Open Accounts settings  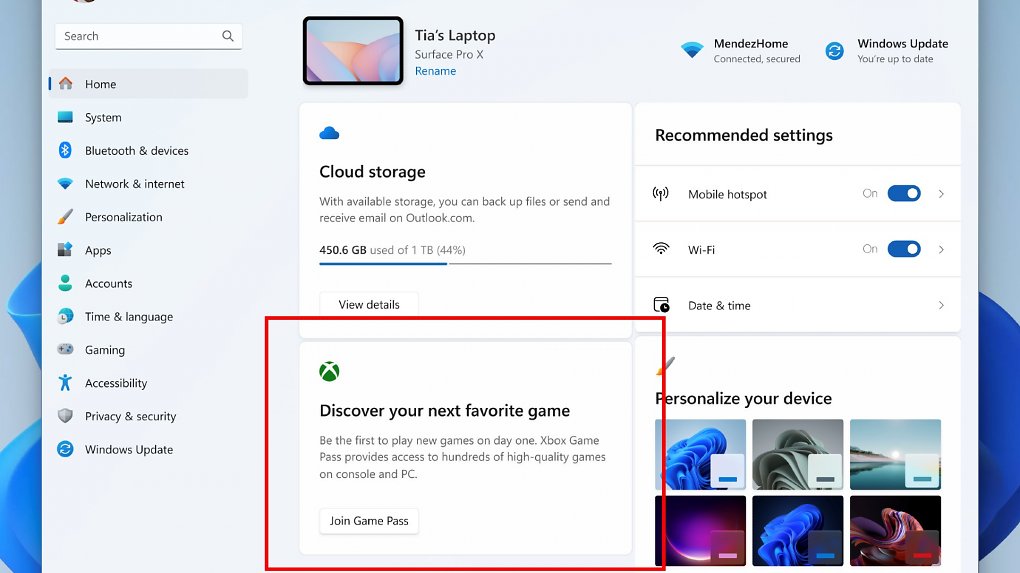point(148,283)
